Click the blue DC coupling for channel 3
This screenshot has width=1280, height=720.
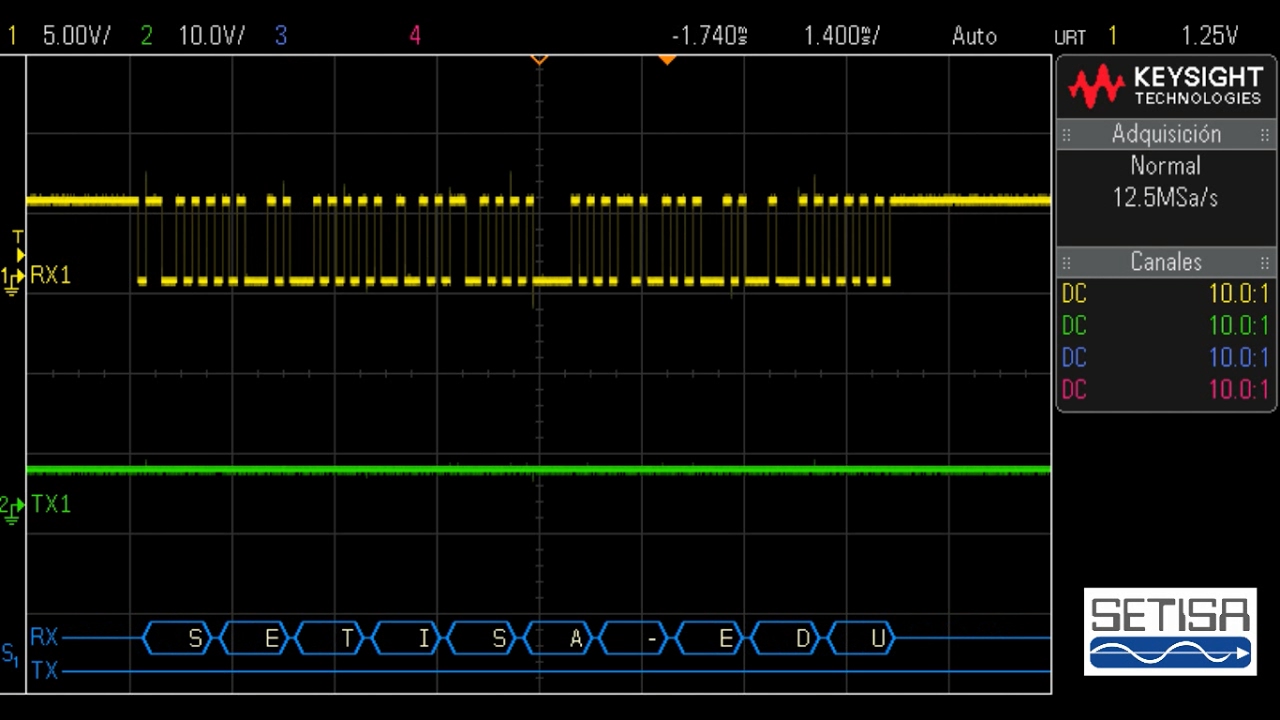(1074, 358)
